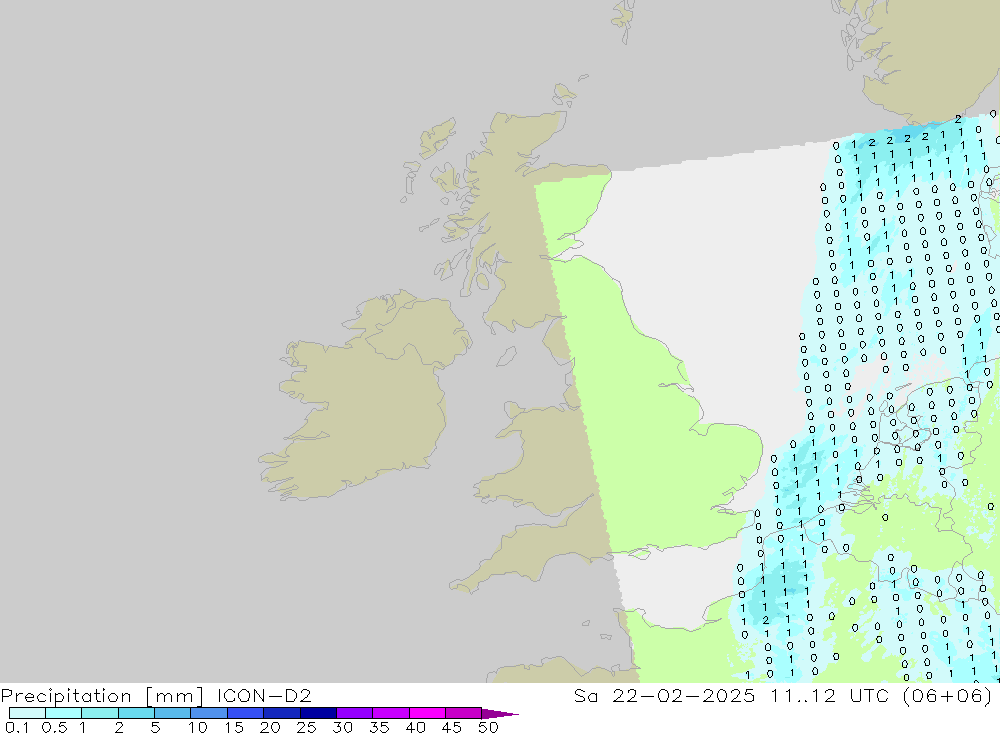Select the 20–25 mm dark blue swatch

pos(281,713)
